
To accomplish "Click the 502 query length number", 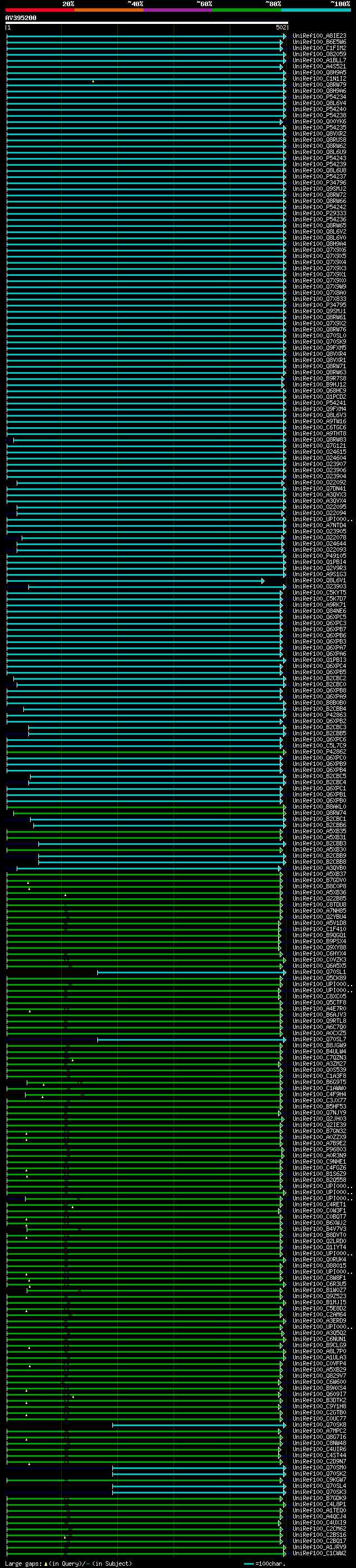I will click(280, 27).
